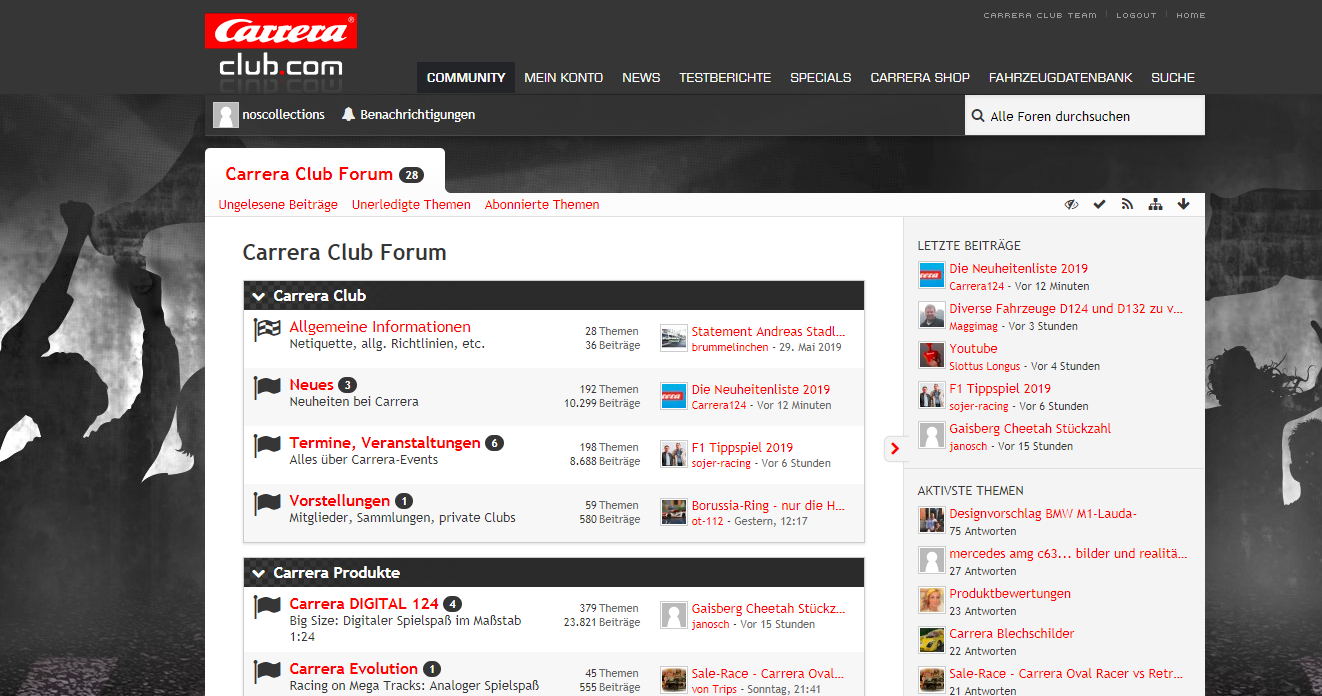The width and height of the screenshot is (1322, 696).
Task: Open the Neues forum link
Action: (312, 384)
